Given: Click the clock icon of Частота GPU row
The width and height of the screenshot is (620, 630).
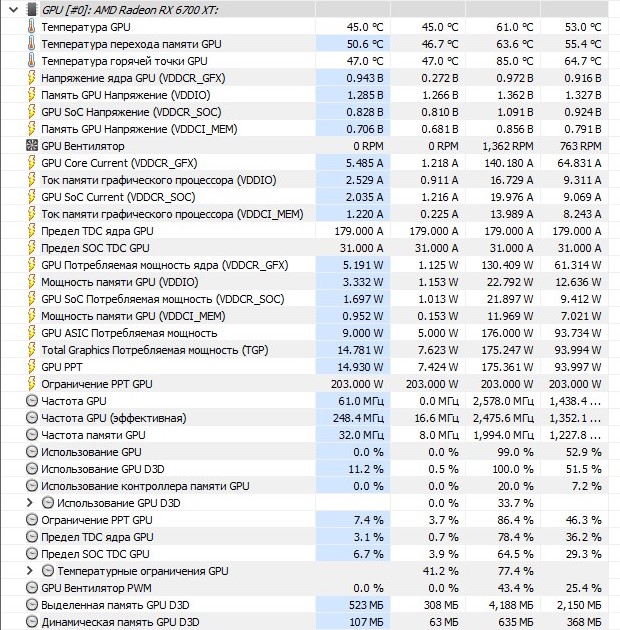Looking at the screenshot, I should [31, 401].
